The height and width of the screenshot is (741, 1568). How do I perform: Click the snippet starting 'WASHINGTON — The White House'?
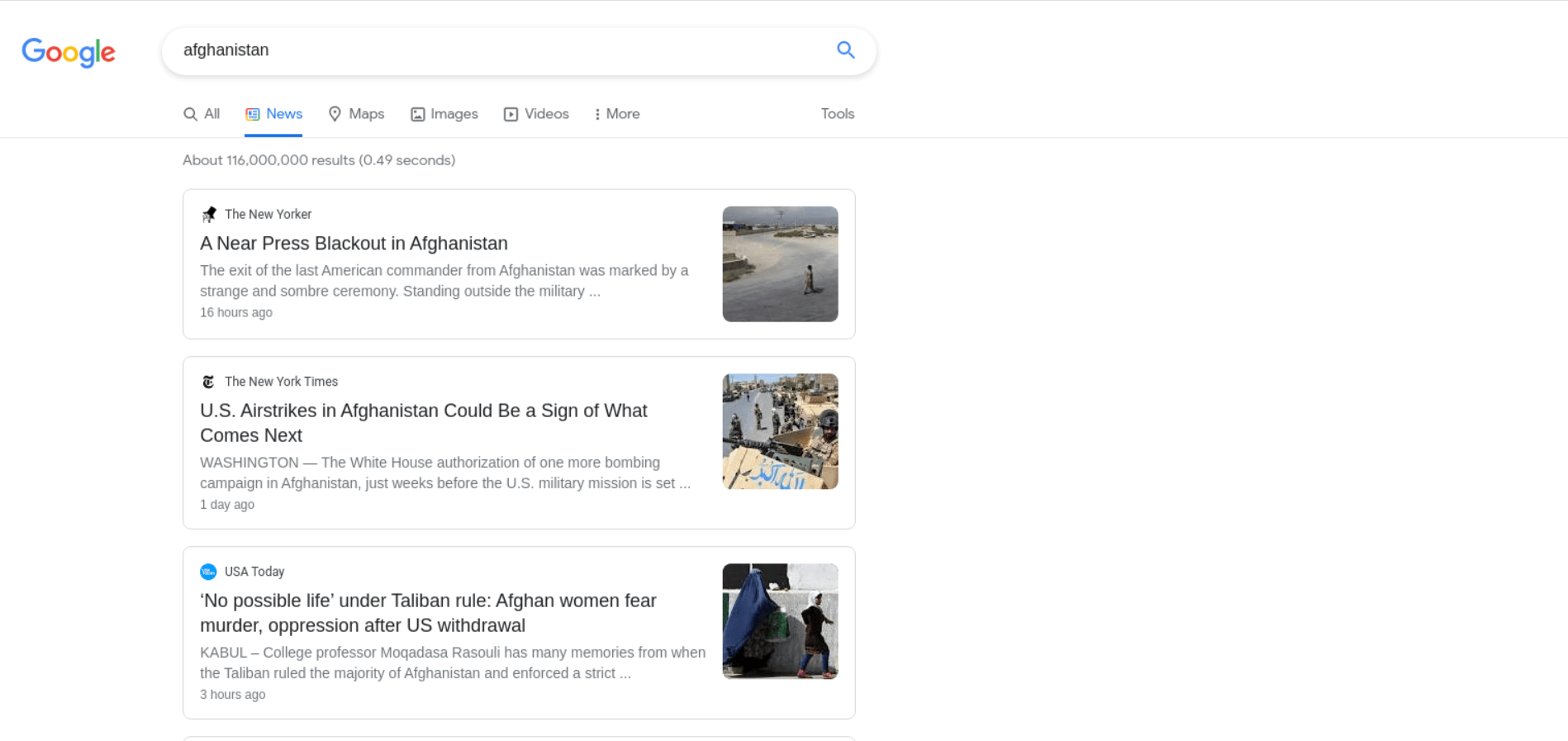tap(445, 473)
